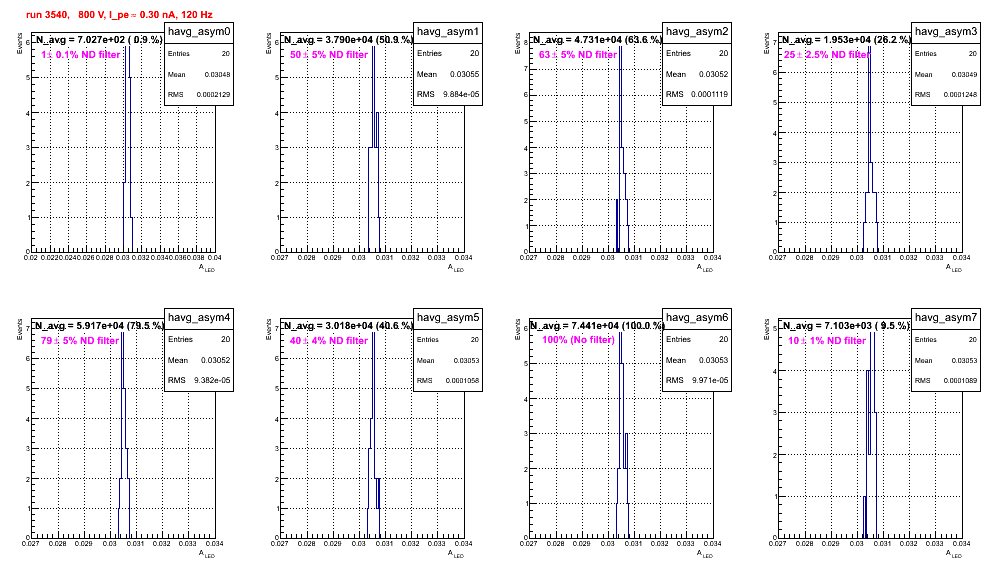Viewport: 996px width, 572px height.
Task: Click the 63± 5% ND filter label
Action: [578, 55]
